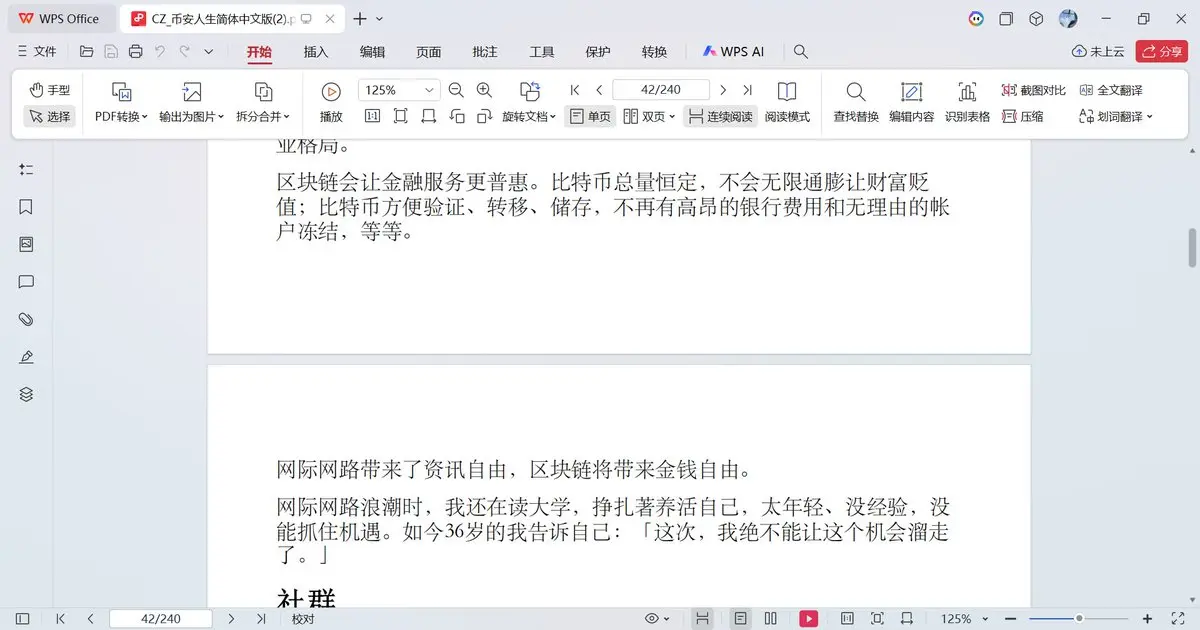Go to previous page in toolbar
The width and height of the screenshot is (1200, 630).
[599, 90]
